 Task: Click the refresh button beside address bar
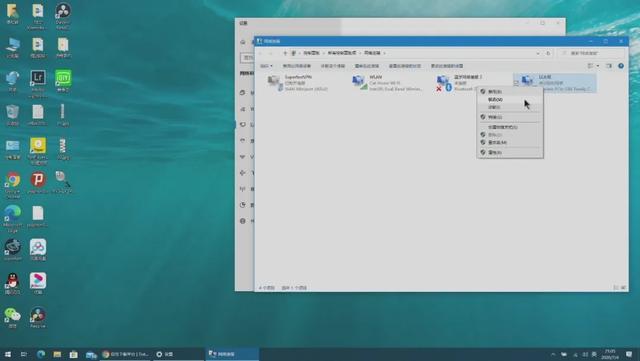point(548,53)
